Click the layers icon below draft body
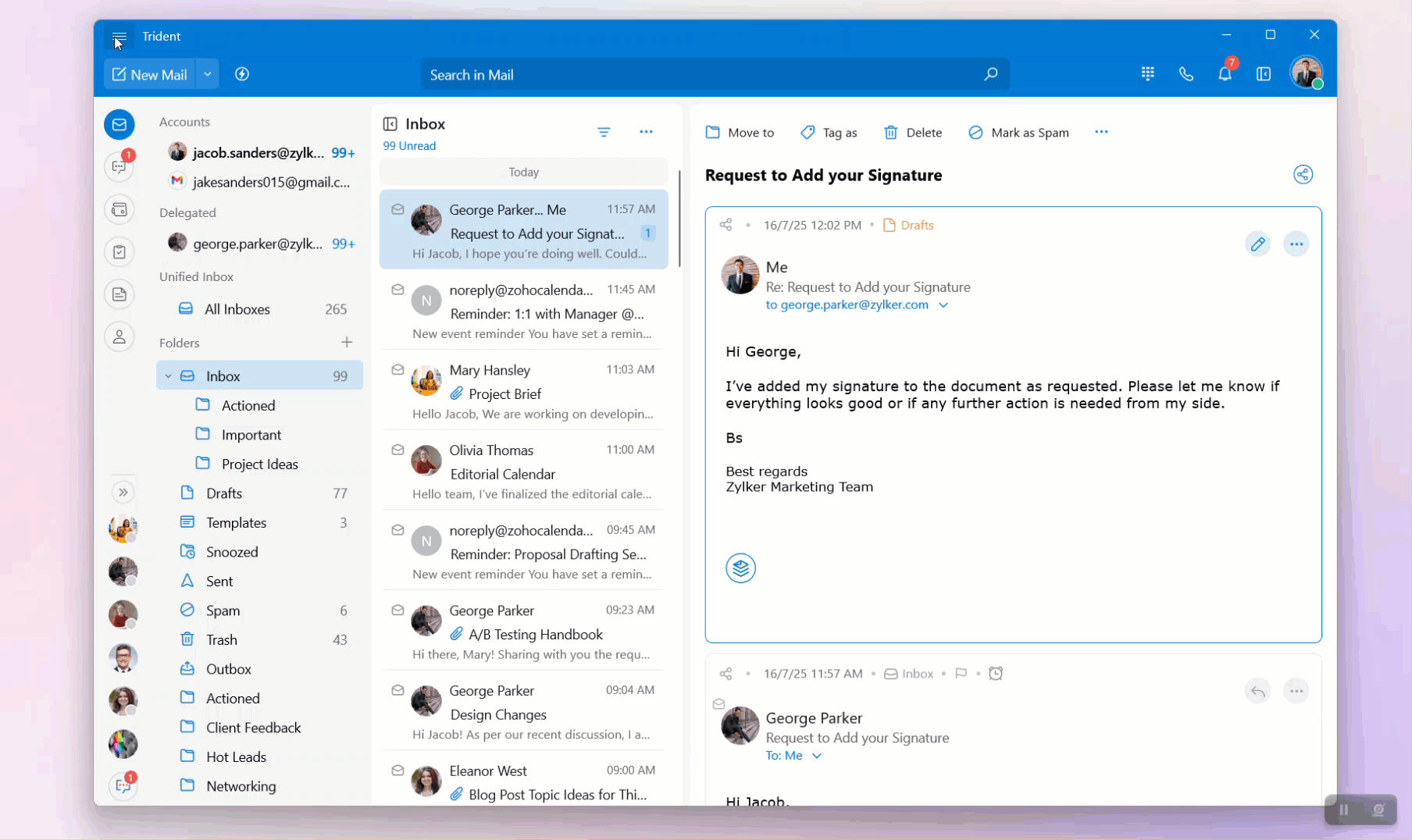This screenshot has height=840, width=1412. point(740,568)
